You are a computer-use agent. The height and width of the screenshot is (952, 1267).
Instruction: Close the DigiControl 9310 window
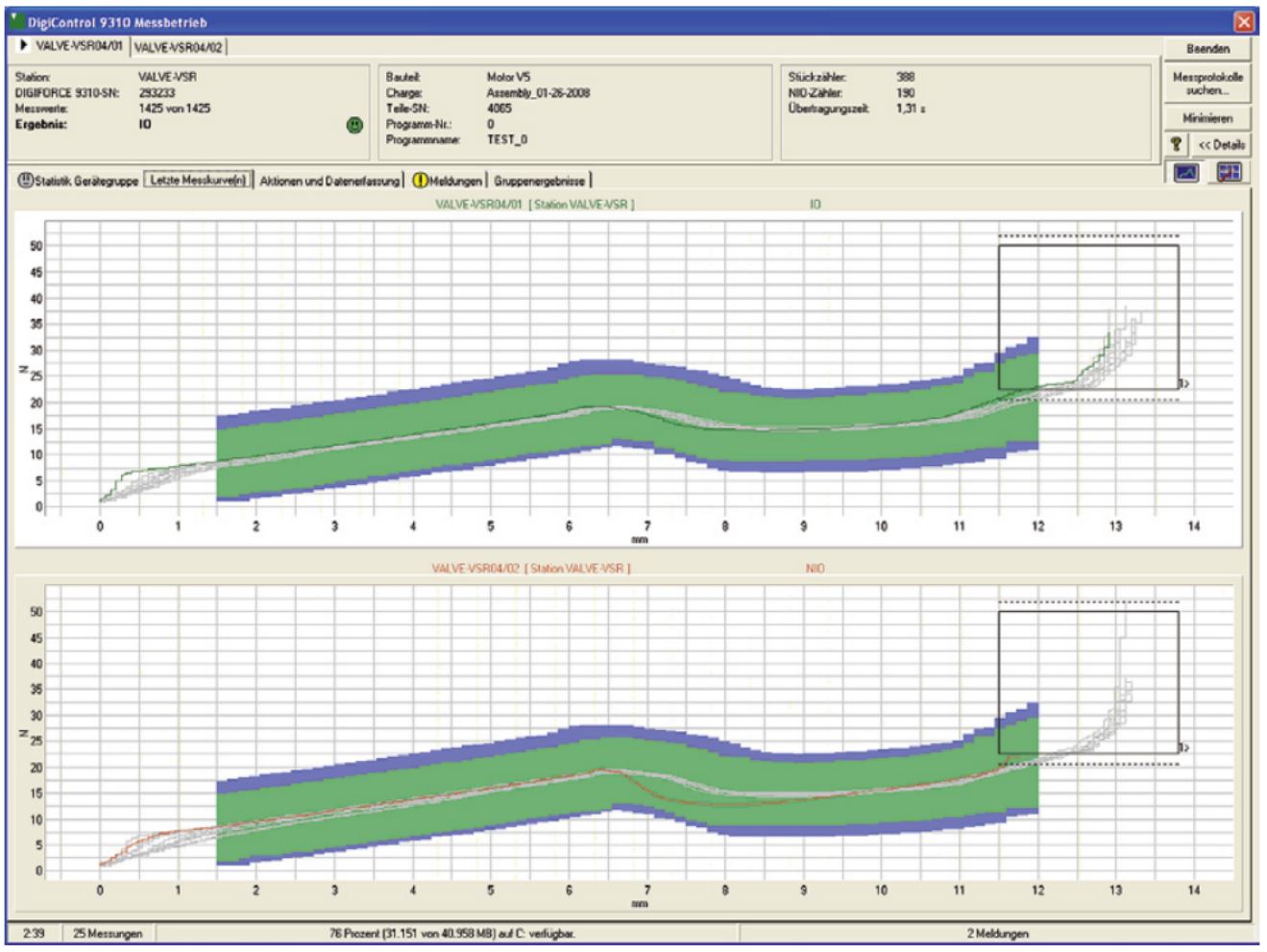click(x=1244, y=21)
